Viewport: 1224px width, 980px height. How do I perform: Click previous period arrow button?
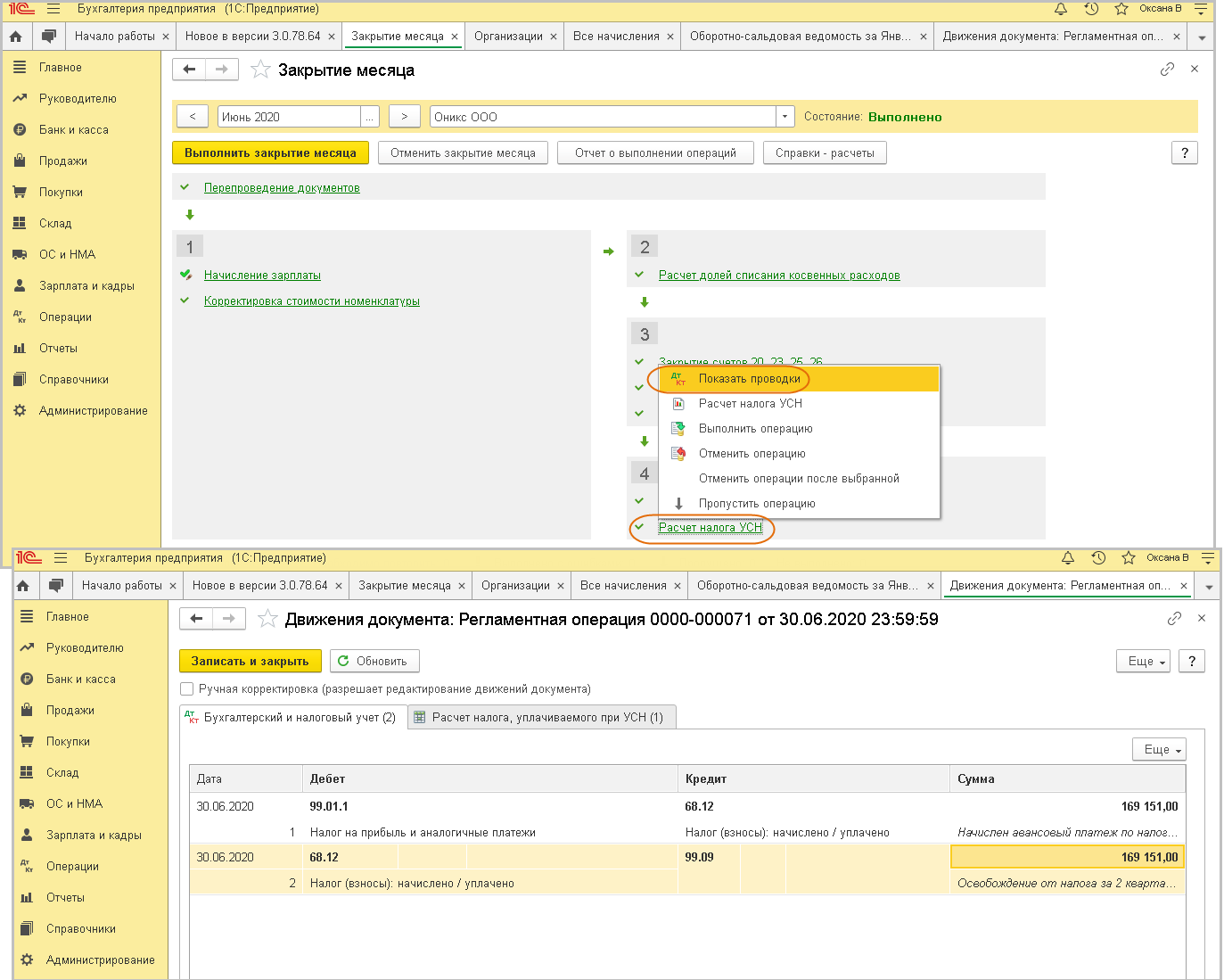[193, 117]
